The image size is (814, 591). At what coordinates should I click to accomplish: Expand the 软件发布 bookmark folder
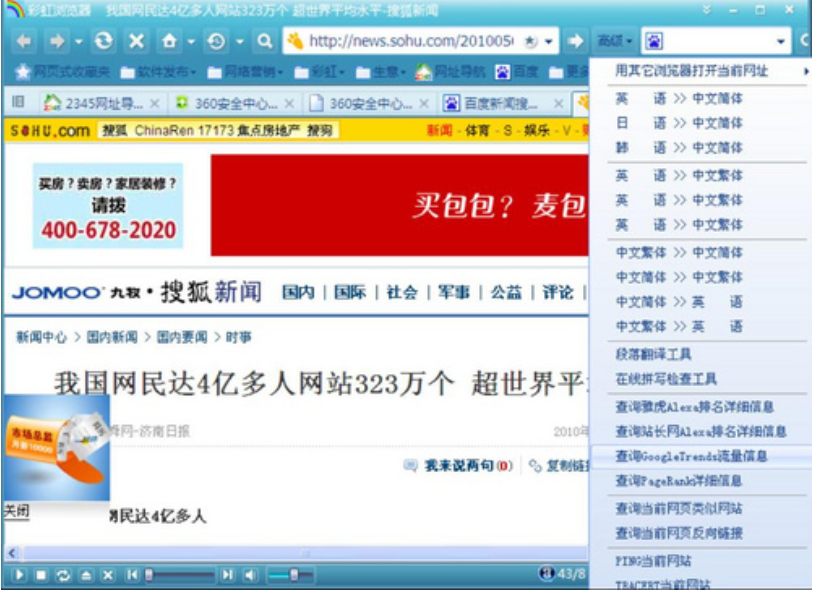coord(158,72)
